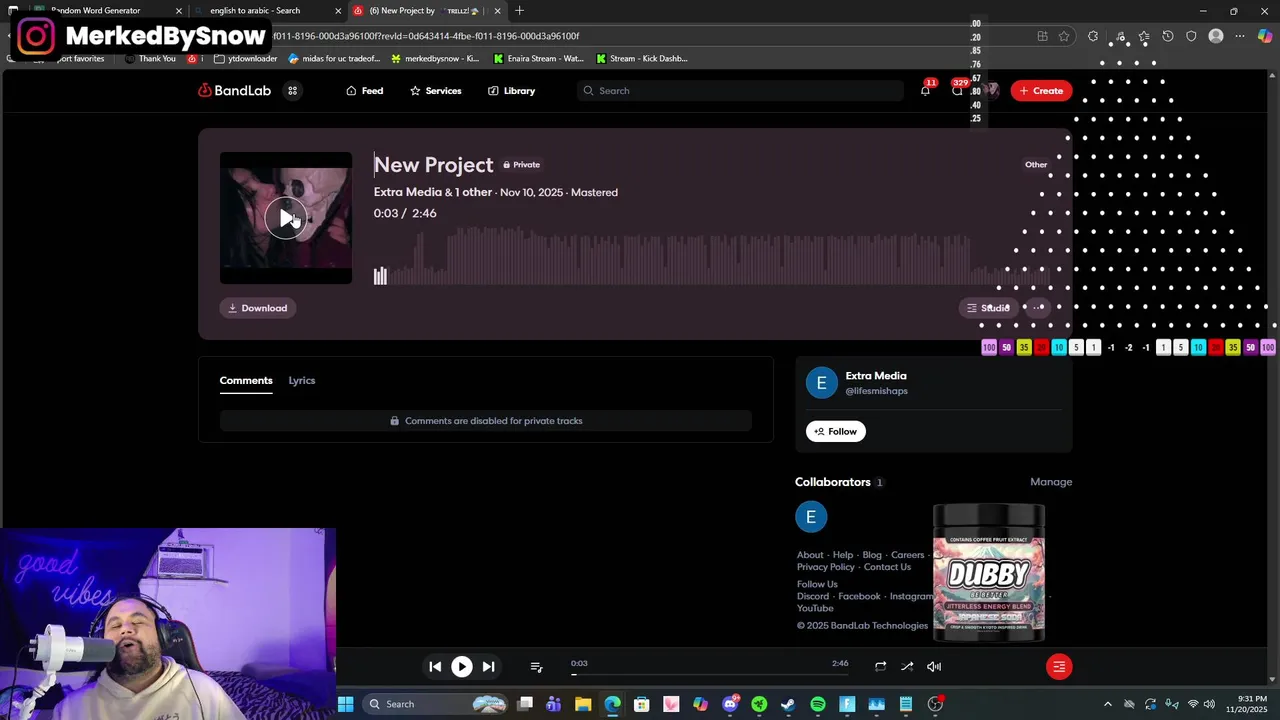1280x720 pixels.
Task: Open browser settings and more menu
Action: click(1240, 36)
